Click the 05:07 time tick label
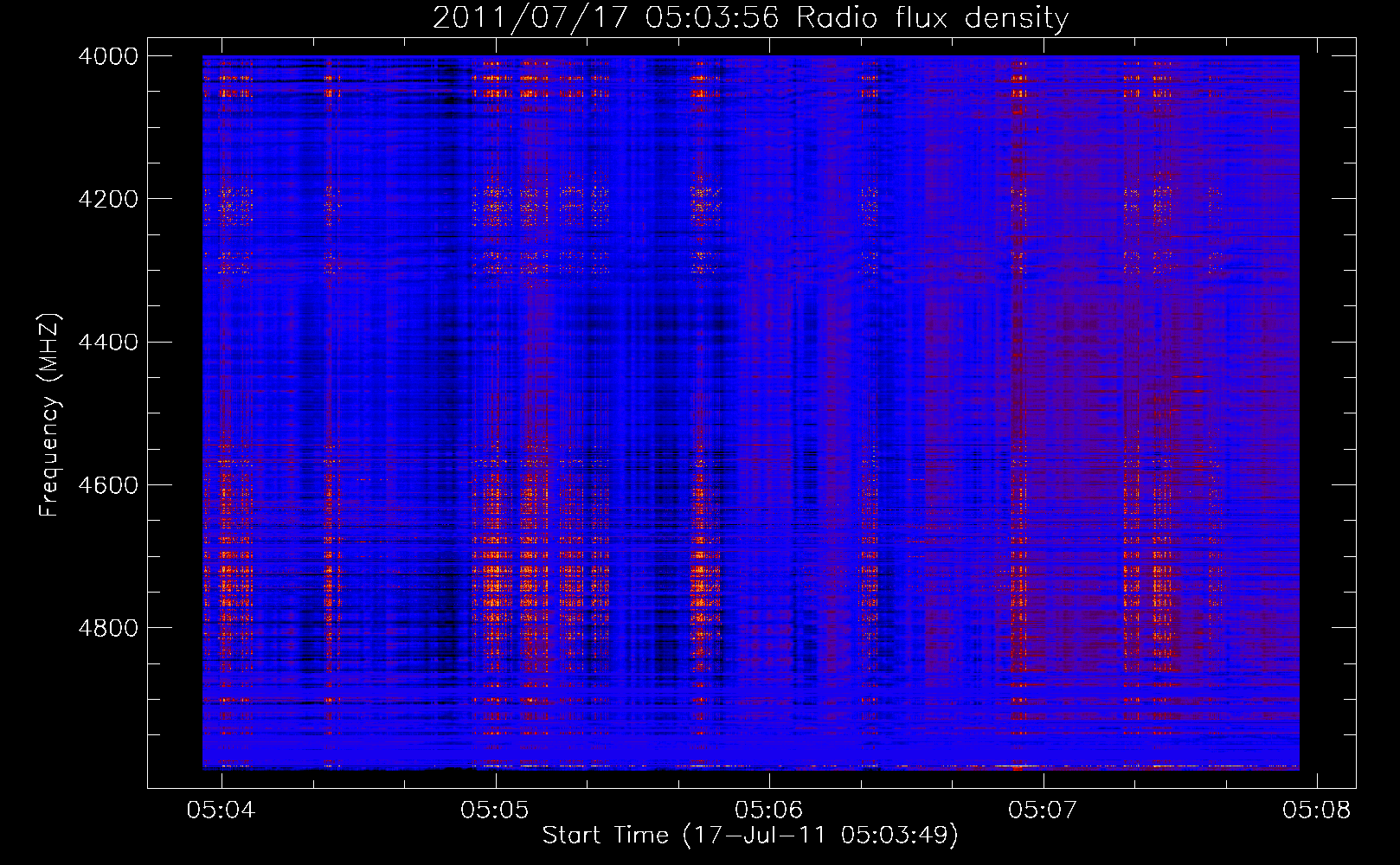Image resolution: width=1400 pixels, height=865 pixels. [x=1043, y=810]
